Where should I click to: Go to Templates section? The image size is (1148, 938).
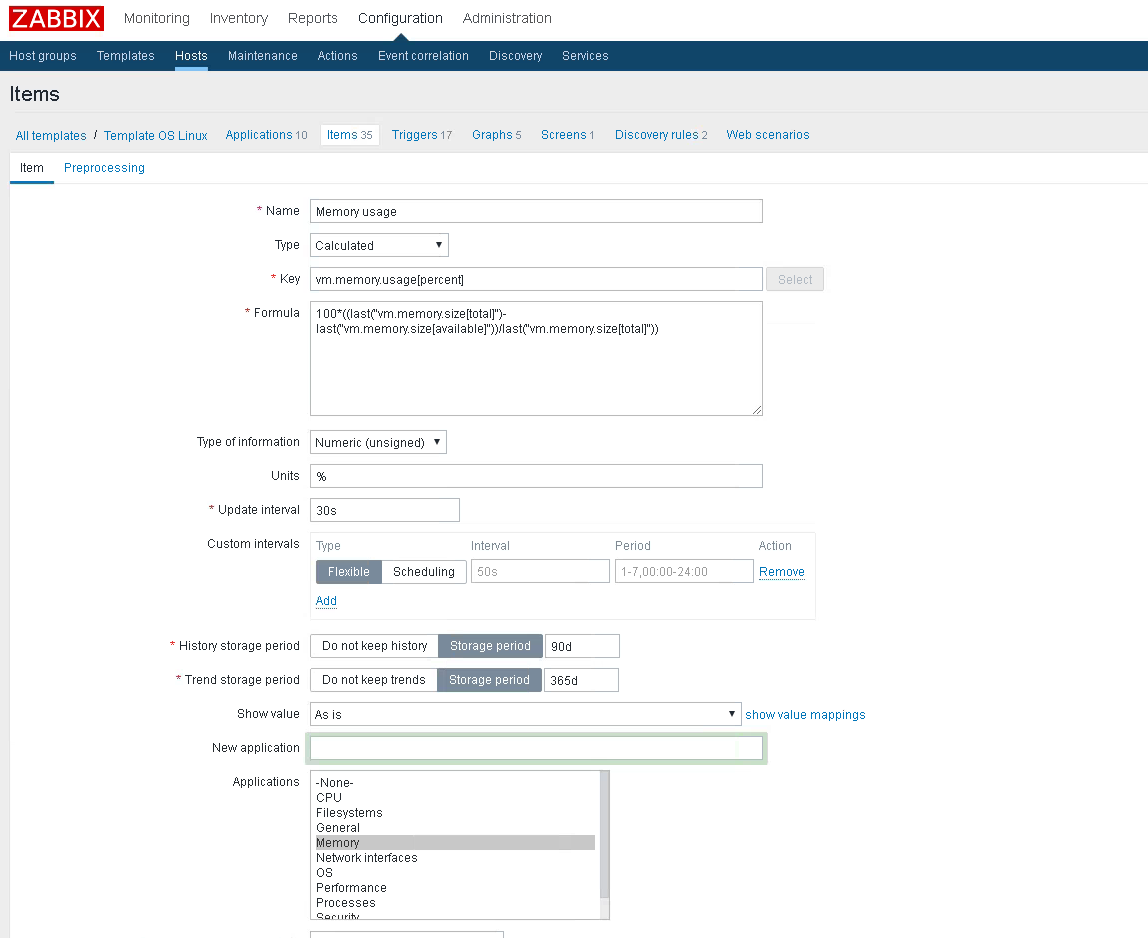(x=125, y=56)
